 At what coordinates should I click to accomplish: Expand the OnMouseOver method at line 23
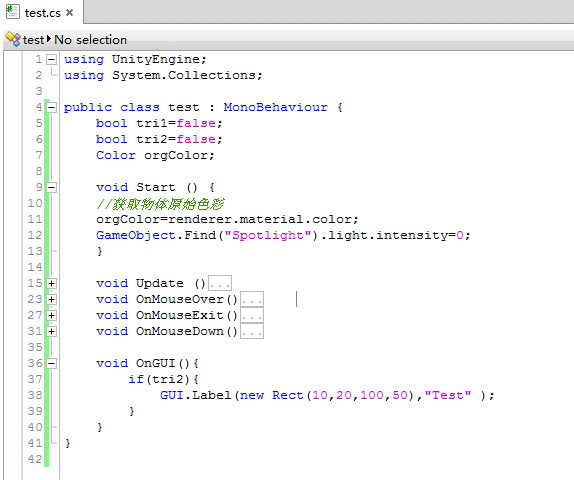coord(52,299)
